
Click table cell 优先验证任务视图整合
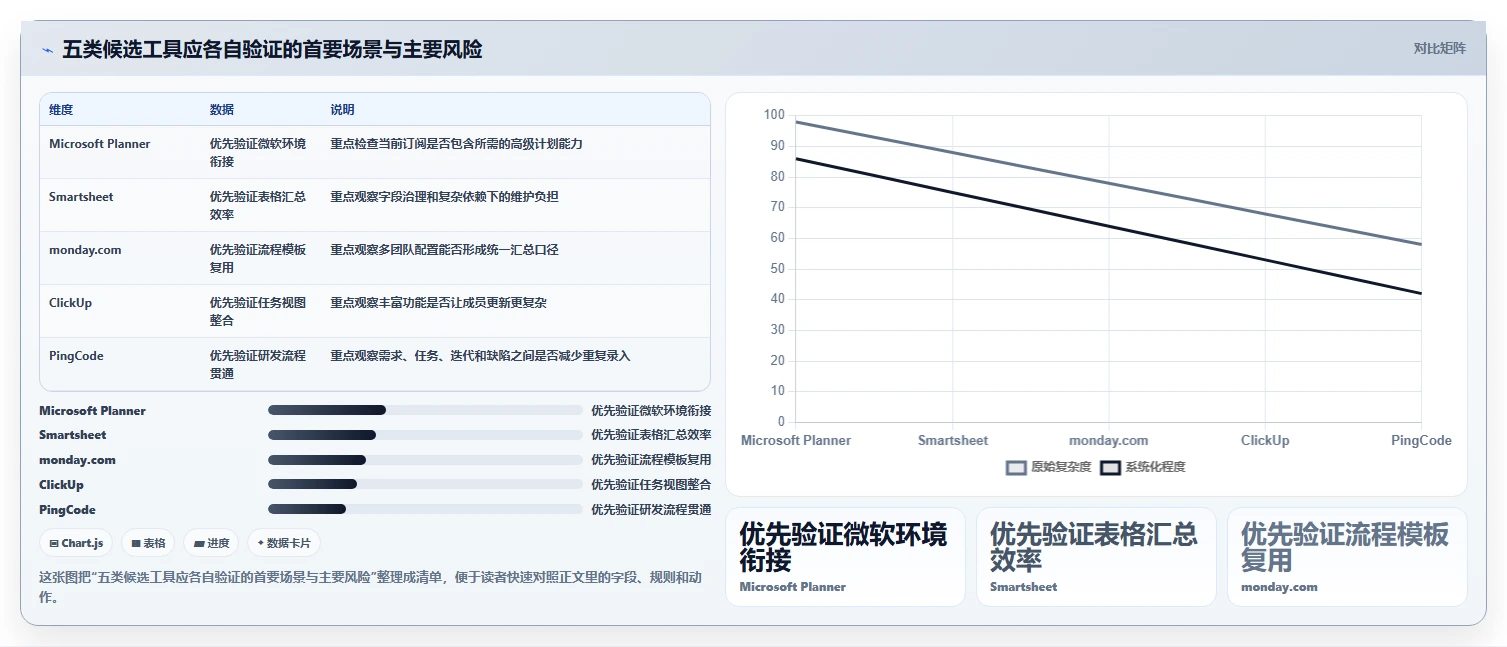coord(258,311)
